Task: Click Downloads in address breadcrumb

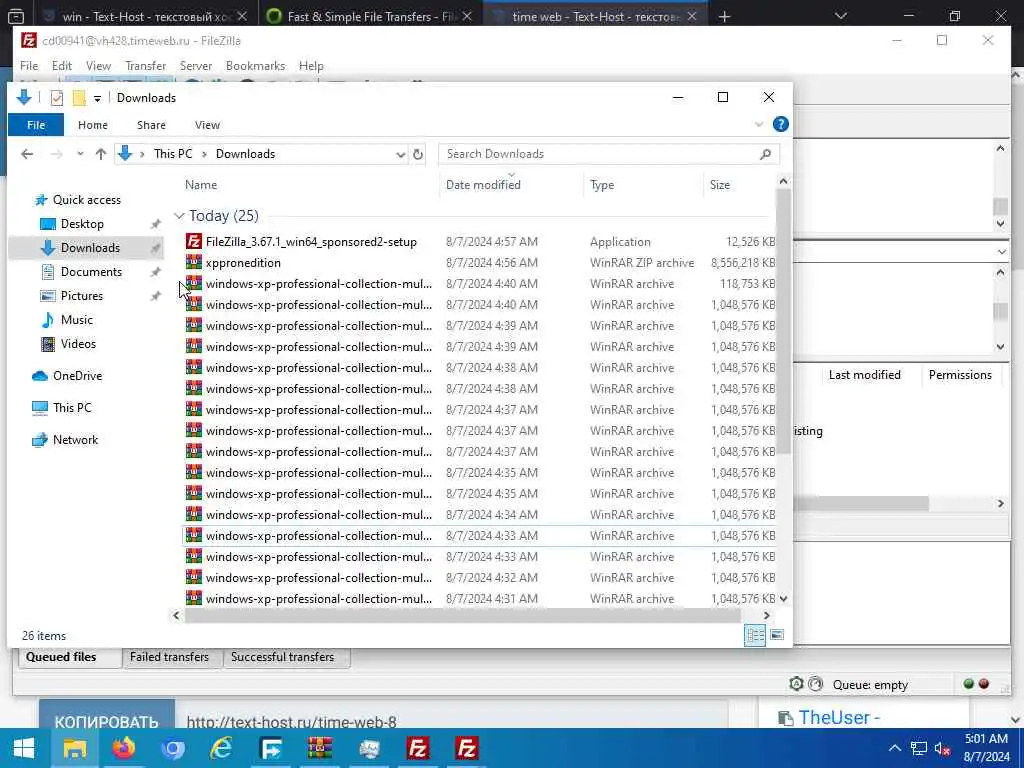Action: [x=246, y=154]
